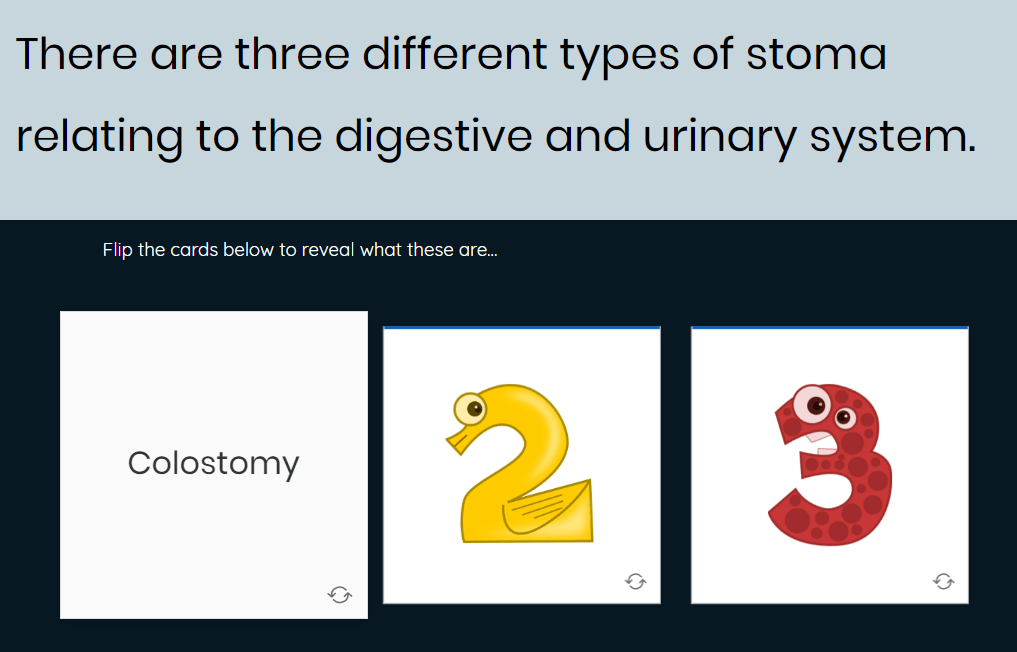Click the flip icon on Colostomy card
Screen dimensions: 1017x652
tap(340, 594)
